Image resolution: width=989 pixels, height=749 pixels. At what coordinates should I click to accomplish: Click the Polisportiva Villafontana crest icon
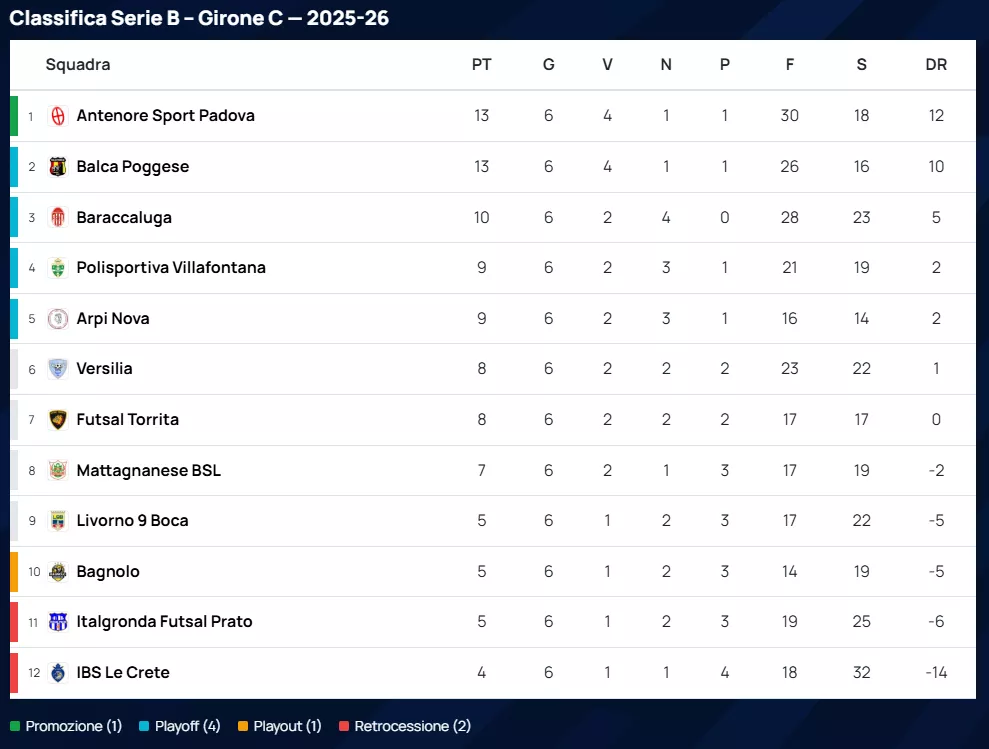tap(58, 268)
